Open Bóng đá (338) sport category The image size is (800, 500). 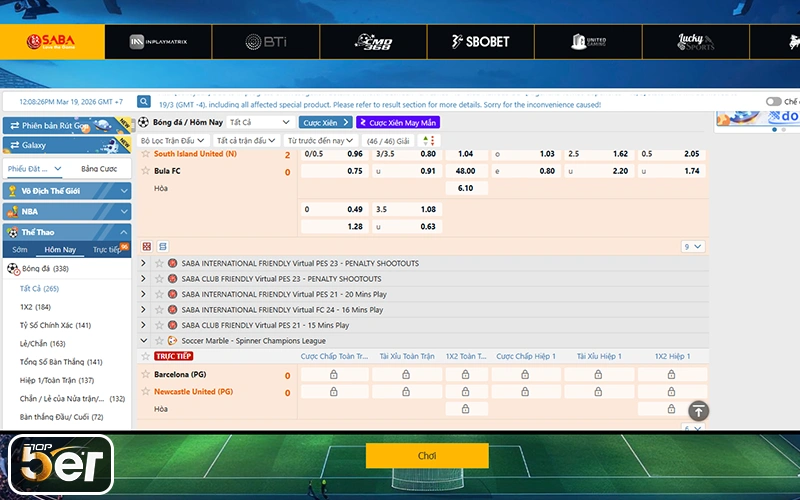point(45,268)
